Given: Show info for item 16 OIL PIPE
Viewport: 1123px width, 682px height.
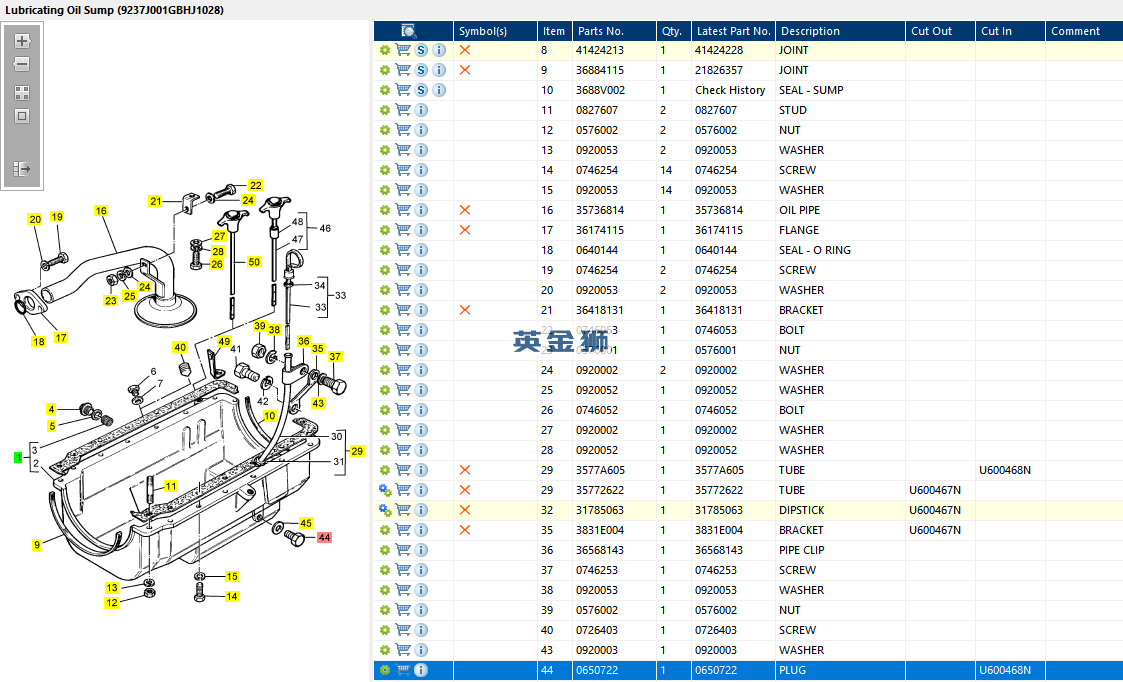Looking at the screenshot, I should [x=421, y=210].
